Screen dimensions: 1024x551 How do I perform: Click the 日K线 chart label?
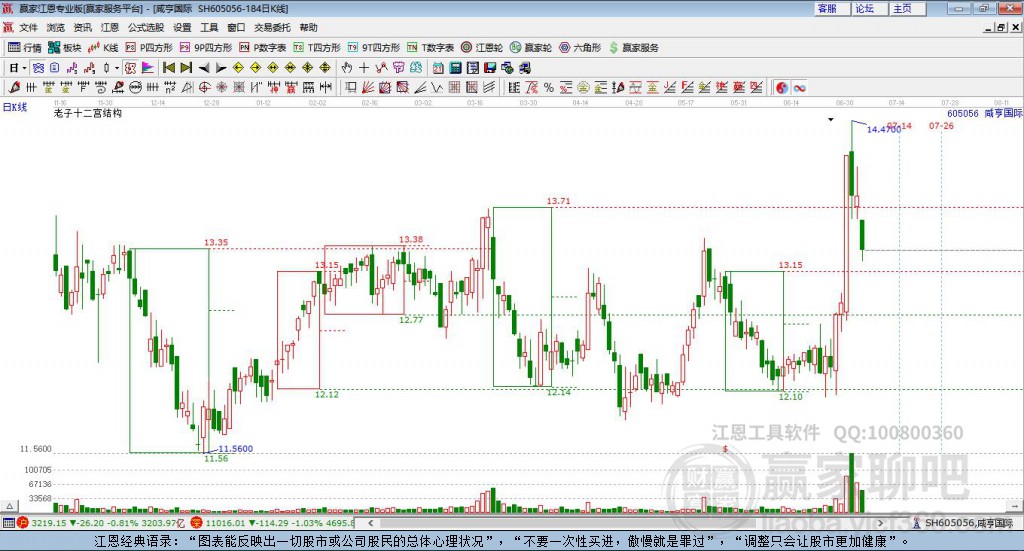point(14,106)
